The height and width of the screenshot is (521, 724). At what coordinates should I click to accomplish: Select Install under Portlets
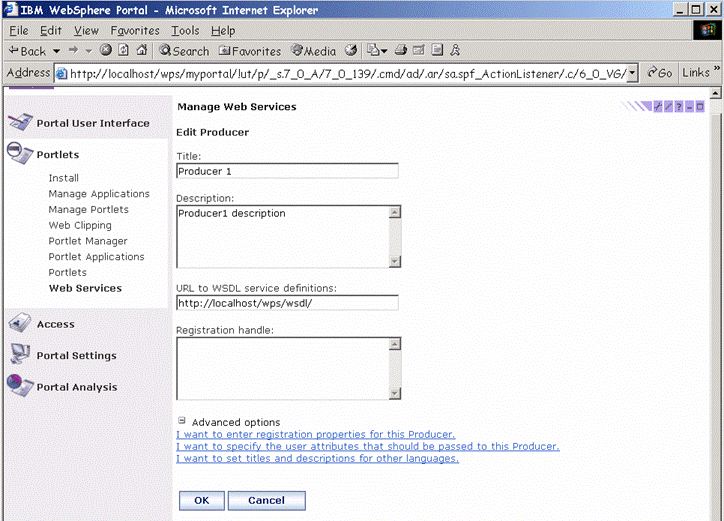pos(64,178)
